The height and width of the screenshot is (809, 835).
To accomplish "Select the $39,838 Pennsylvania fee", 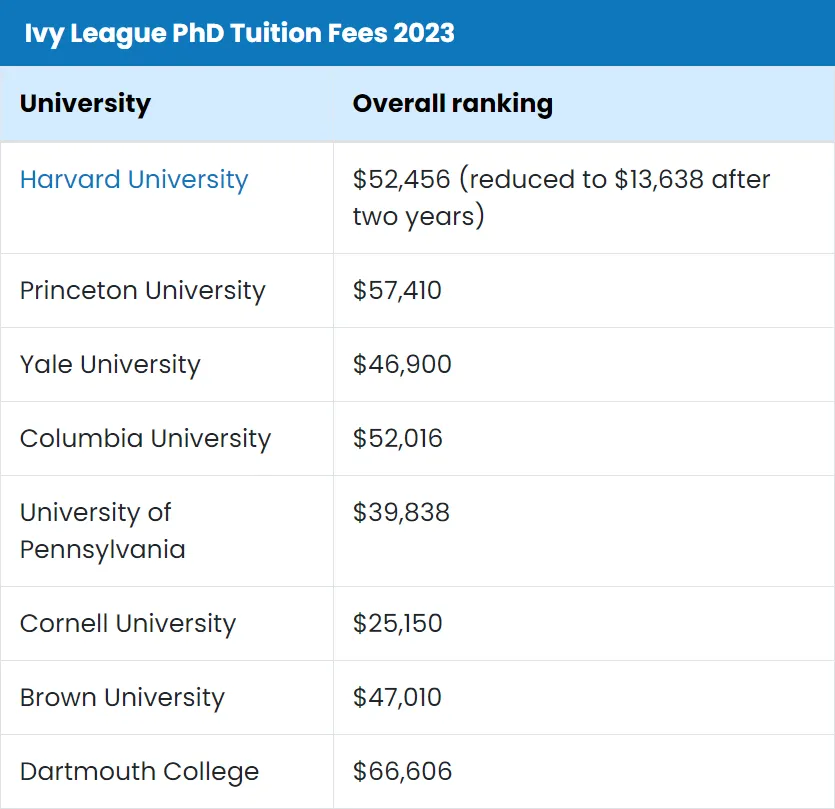I will [402, 513].
